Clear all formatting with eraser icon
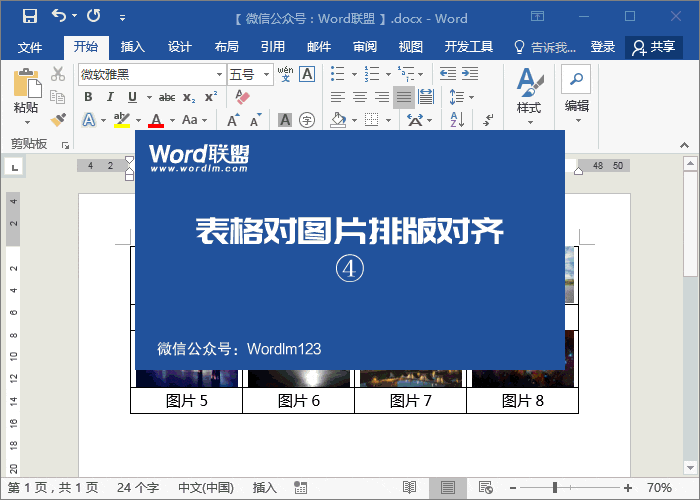This screenshot has height=500, width=700. [242, 97]
